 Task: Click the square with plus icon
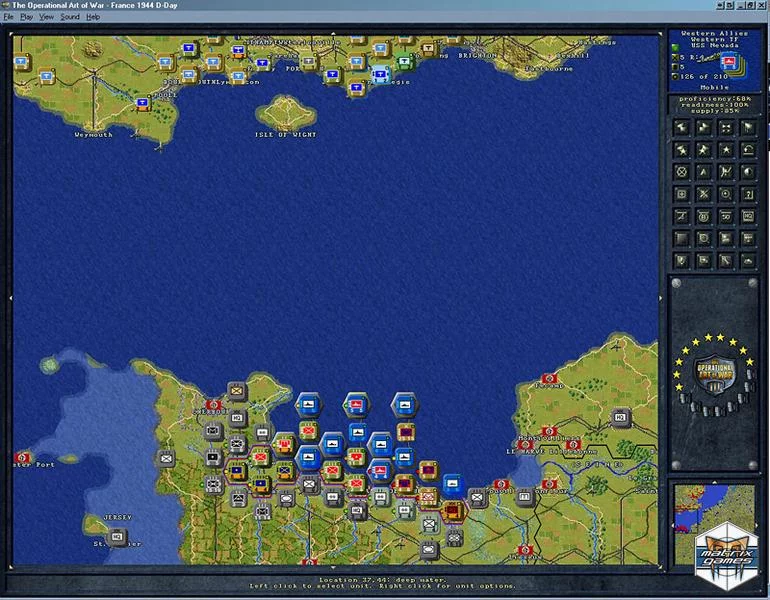point(682,194)
